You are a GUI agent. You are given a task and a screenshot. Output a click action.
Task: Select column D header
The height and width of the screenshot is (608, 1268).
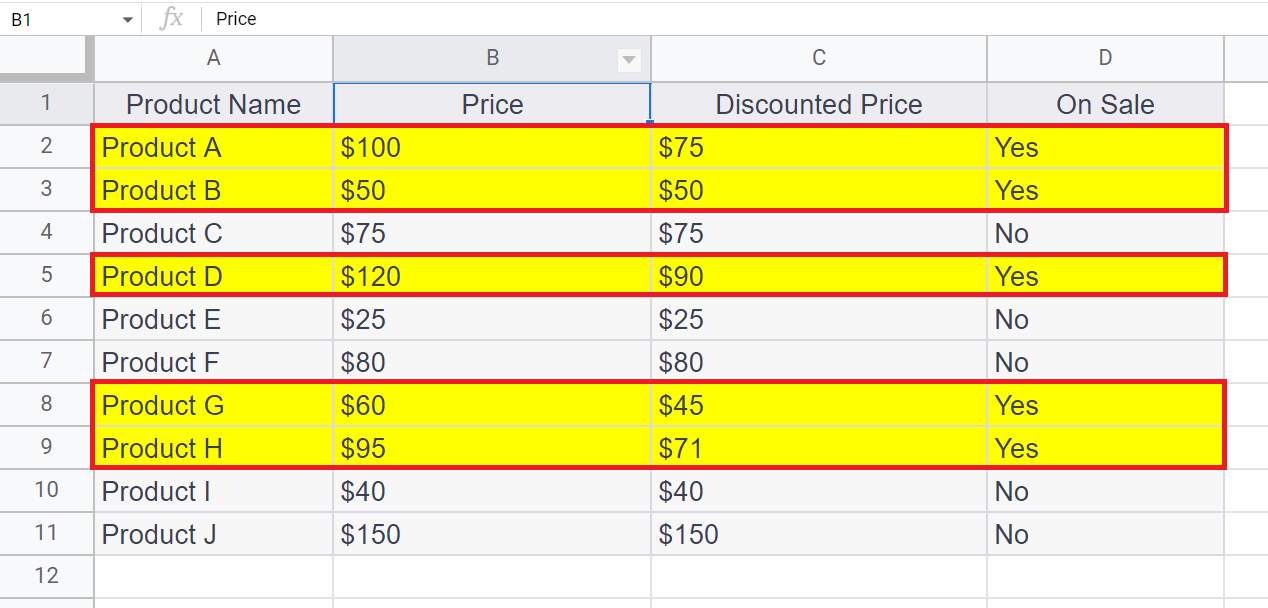[1105, 59]
